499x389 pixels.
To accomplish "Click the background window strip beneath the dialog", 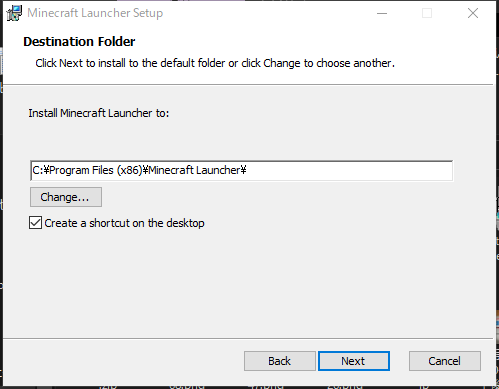I will (249, 387).
